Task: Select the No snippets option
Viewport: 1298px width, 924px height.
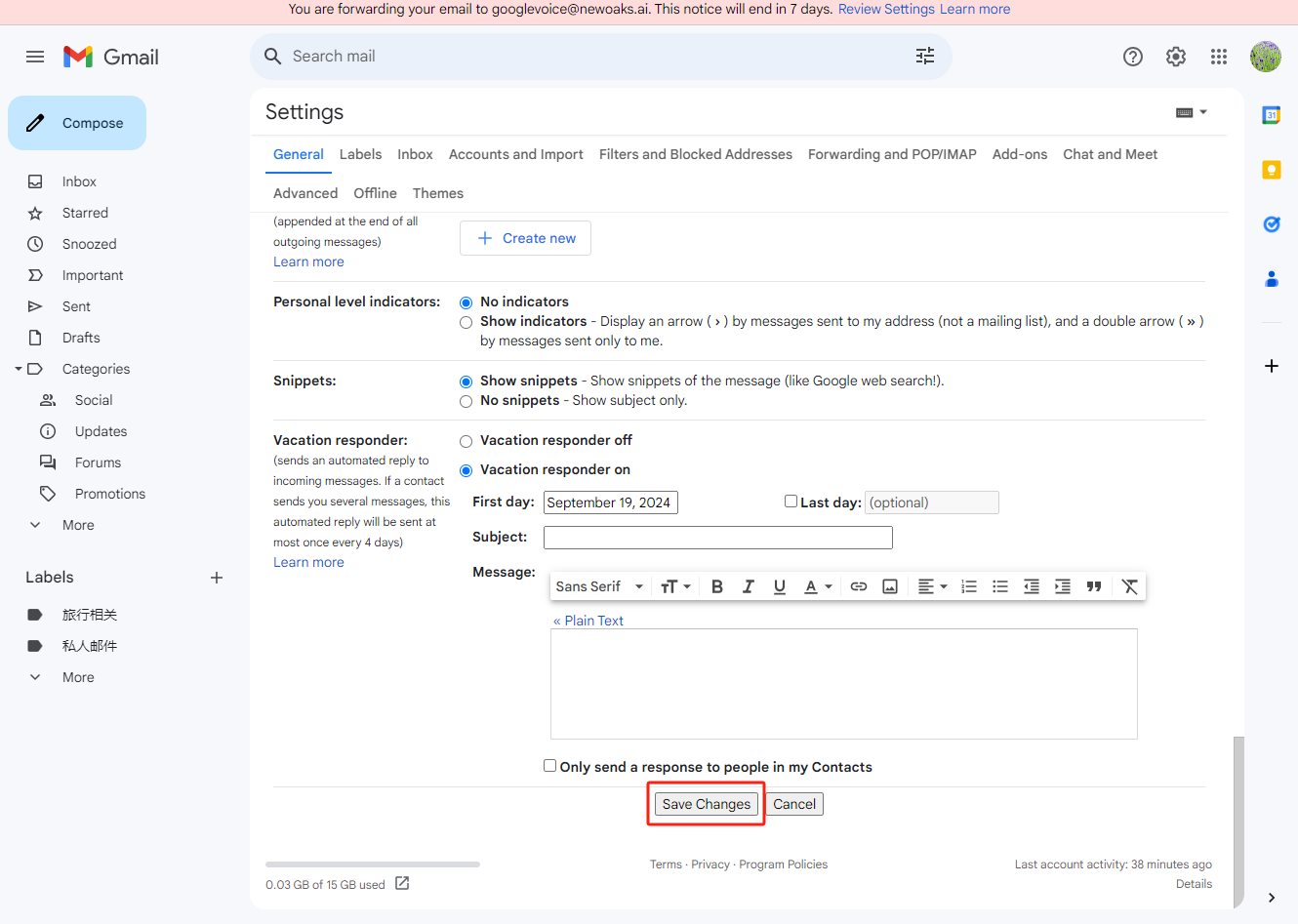Action: pos(466,401)
